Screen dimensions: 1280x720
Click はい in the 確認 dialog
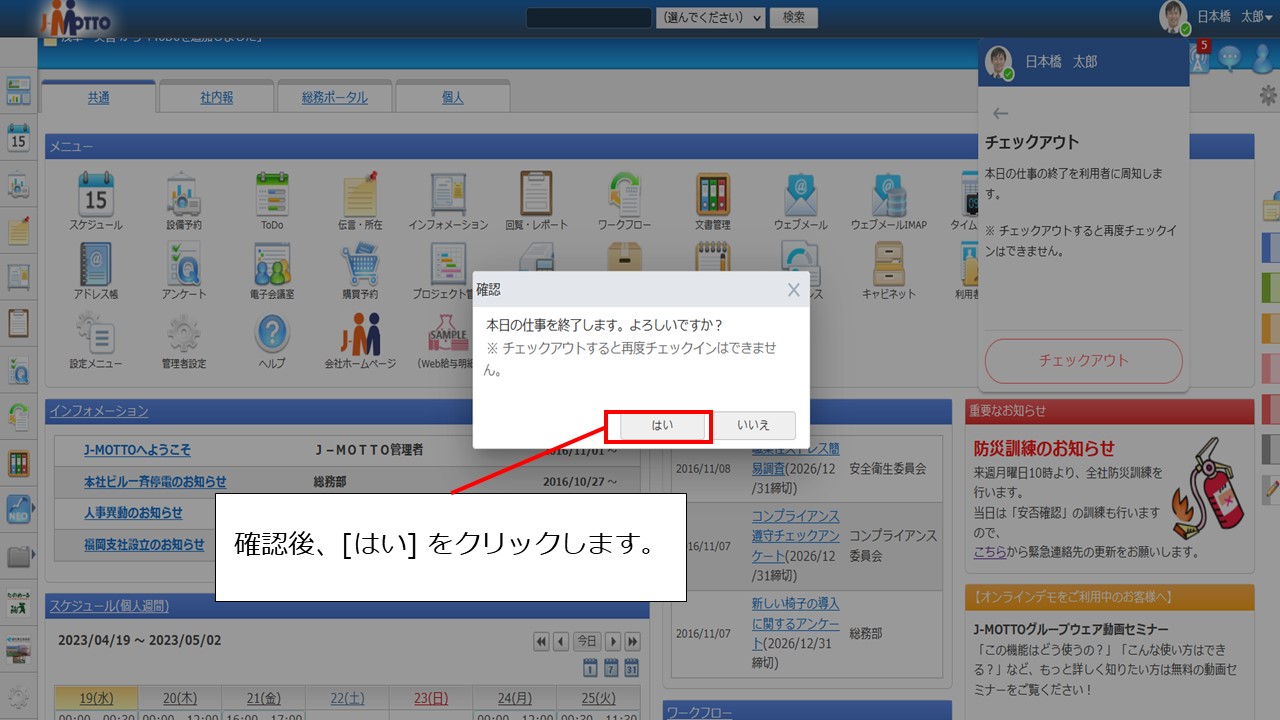coord(662,425)
